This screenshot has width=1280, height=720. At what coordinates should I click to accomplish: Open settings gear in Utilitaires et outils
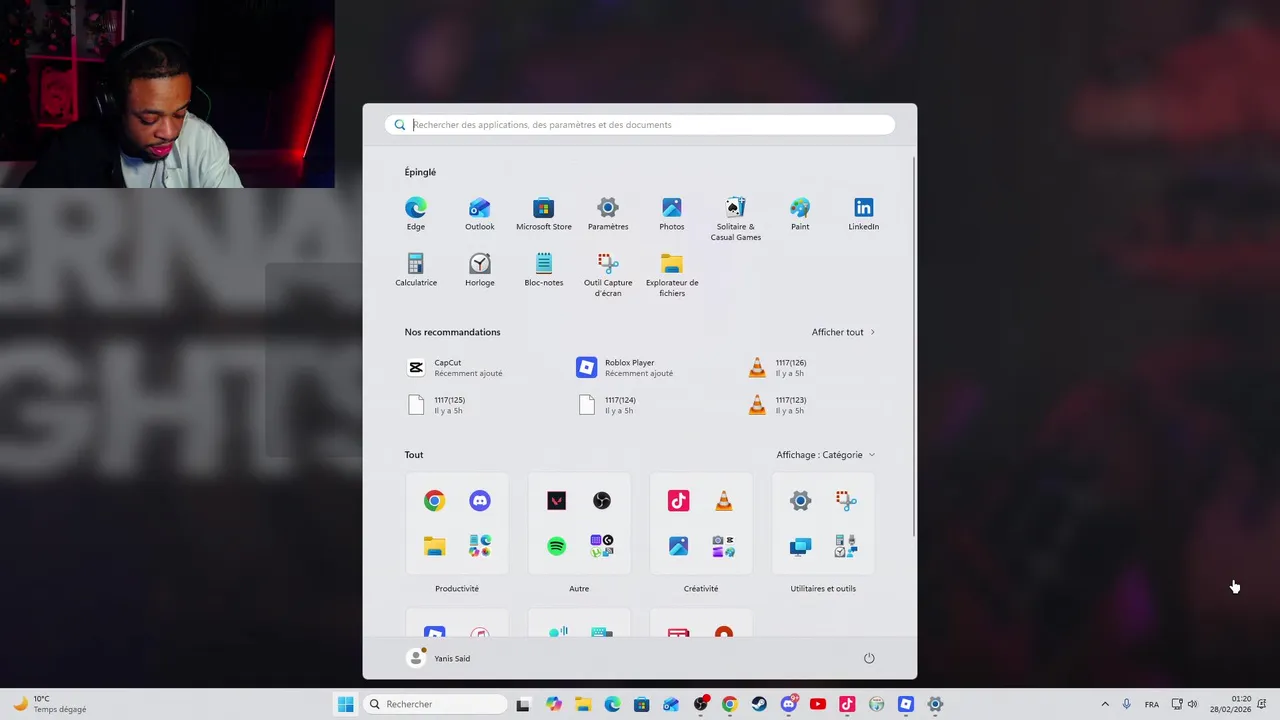(x=801, y=501)
